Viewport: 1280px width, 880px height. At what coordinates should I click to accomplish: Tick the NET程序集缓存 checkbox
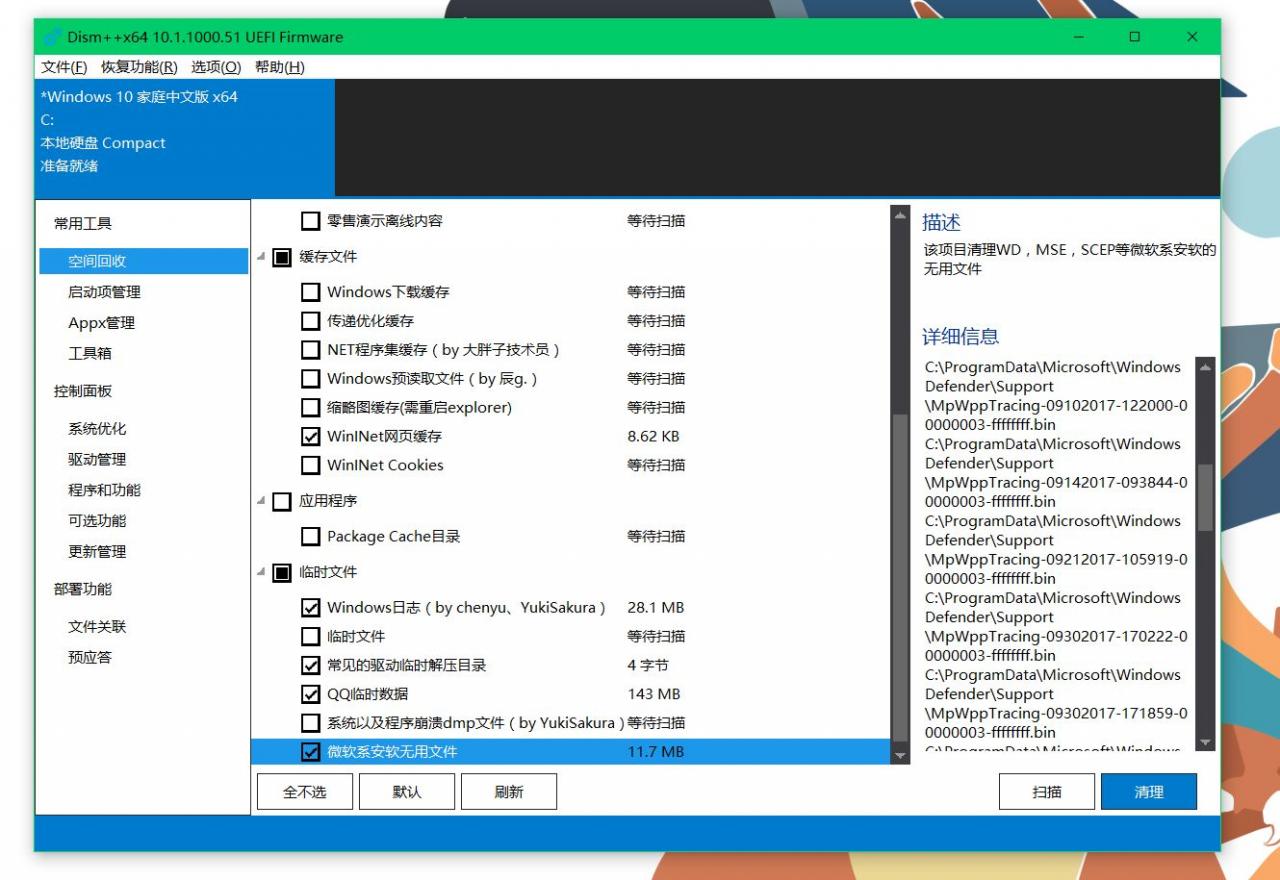(x=311, y=351)
